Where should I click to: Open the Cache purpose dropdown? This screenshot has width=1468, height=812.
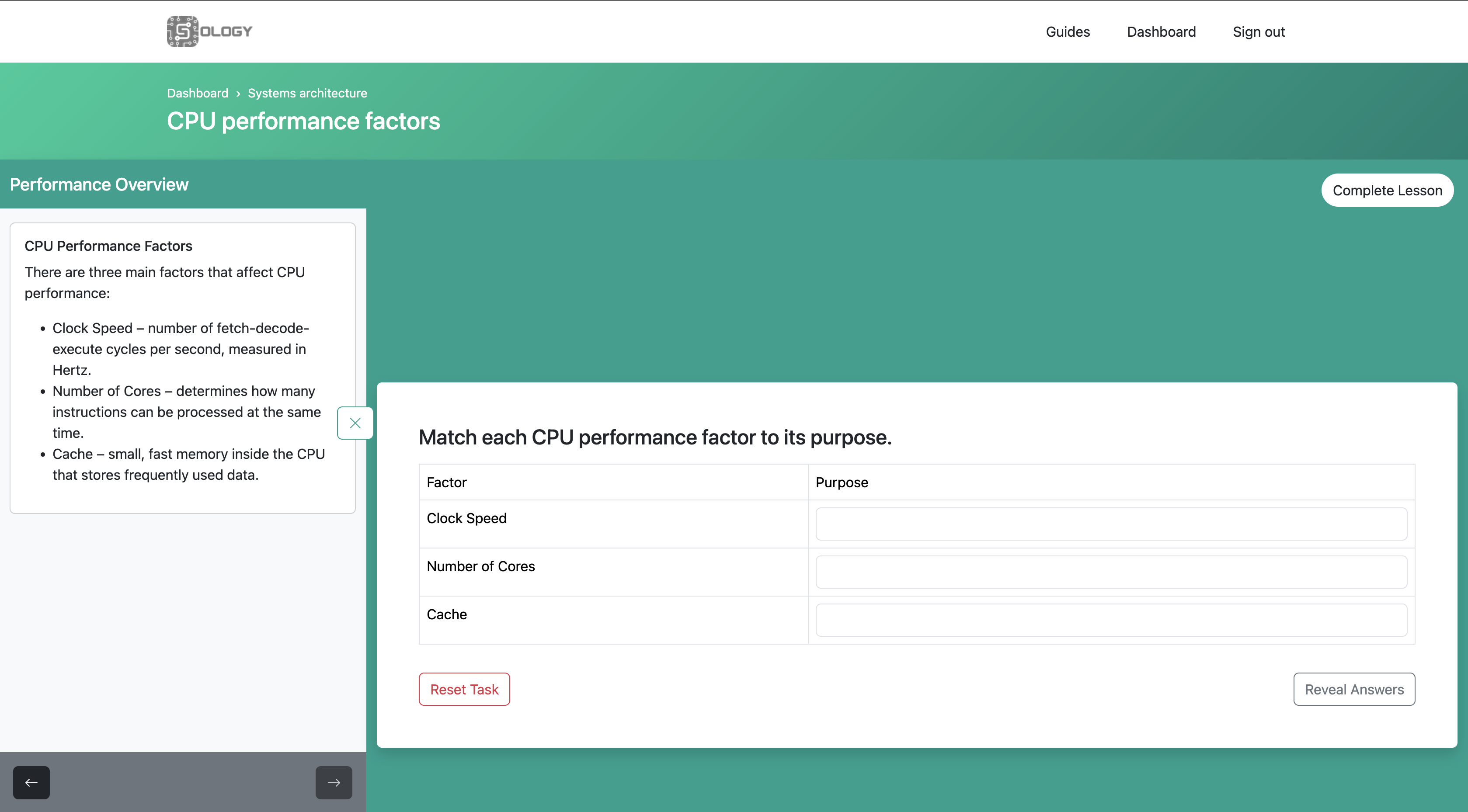click(x=1111, y=620)
